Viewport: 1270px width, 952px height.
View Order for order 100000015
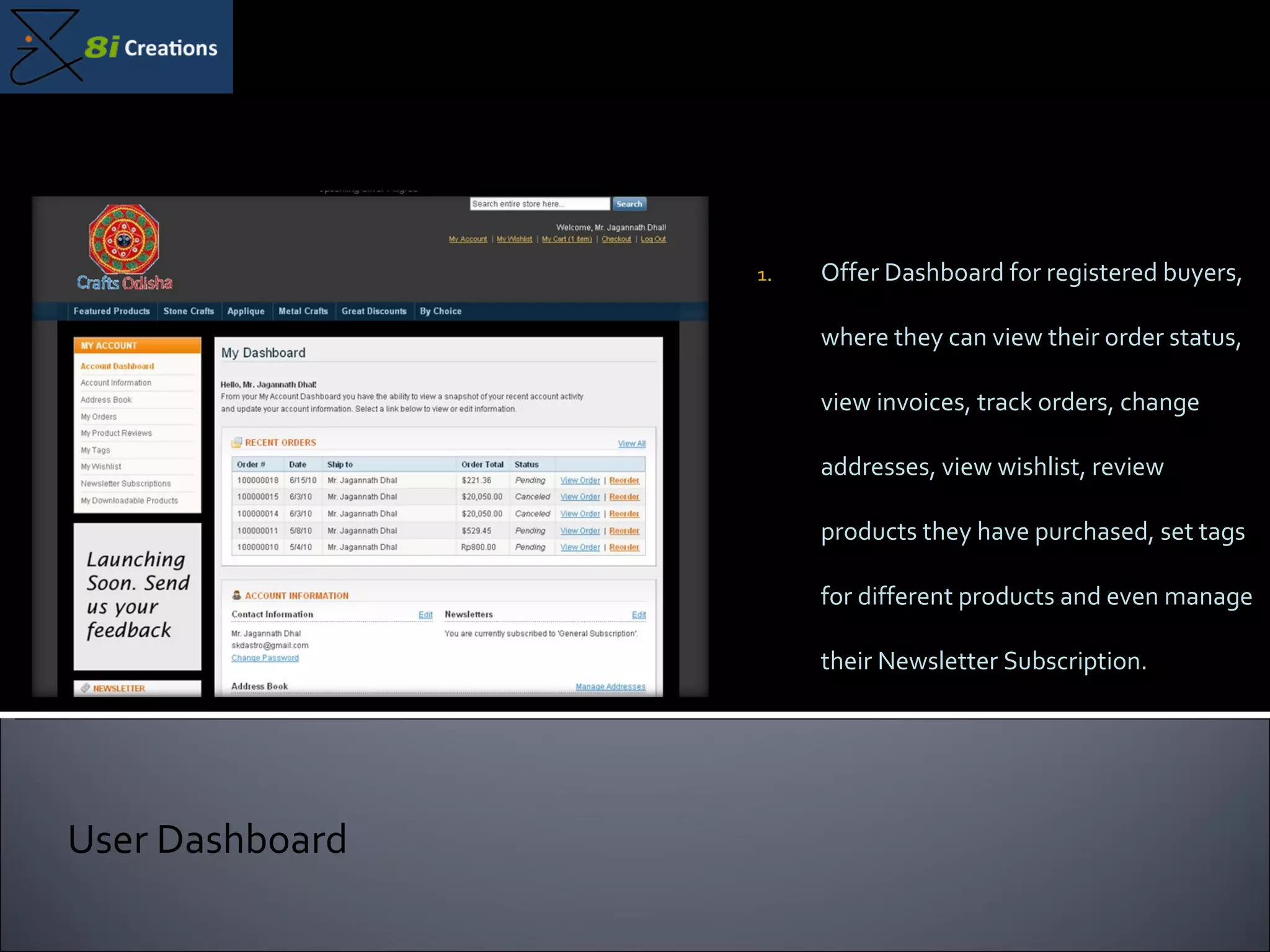[x=580, y=497]
